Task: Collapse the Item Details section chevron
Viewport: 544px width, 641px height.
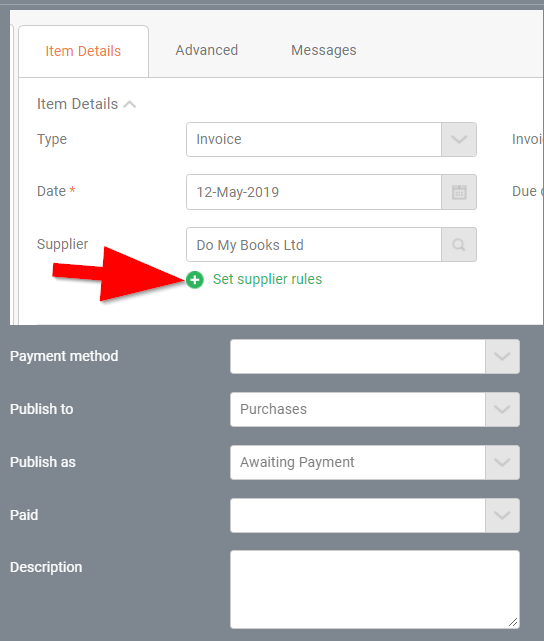Action: pos(130,105)
